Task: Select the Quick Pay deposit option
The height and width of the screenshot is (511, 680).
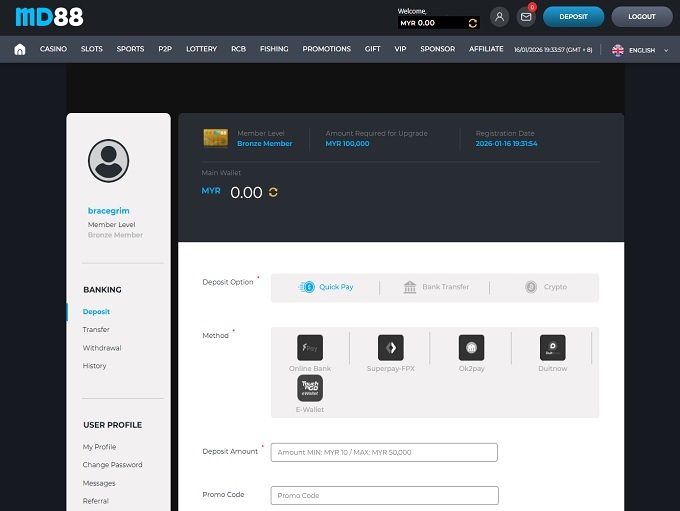Action: tap(327, 287)
